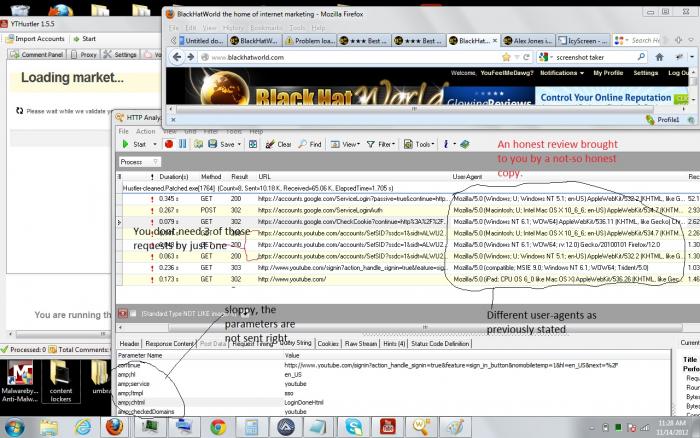This screenshot has width=700, height=438.
Task: Click the search magnifier in Firefox search box
Action: point(641,57)
